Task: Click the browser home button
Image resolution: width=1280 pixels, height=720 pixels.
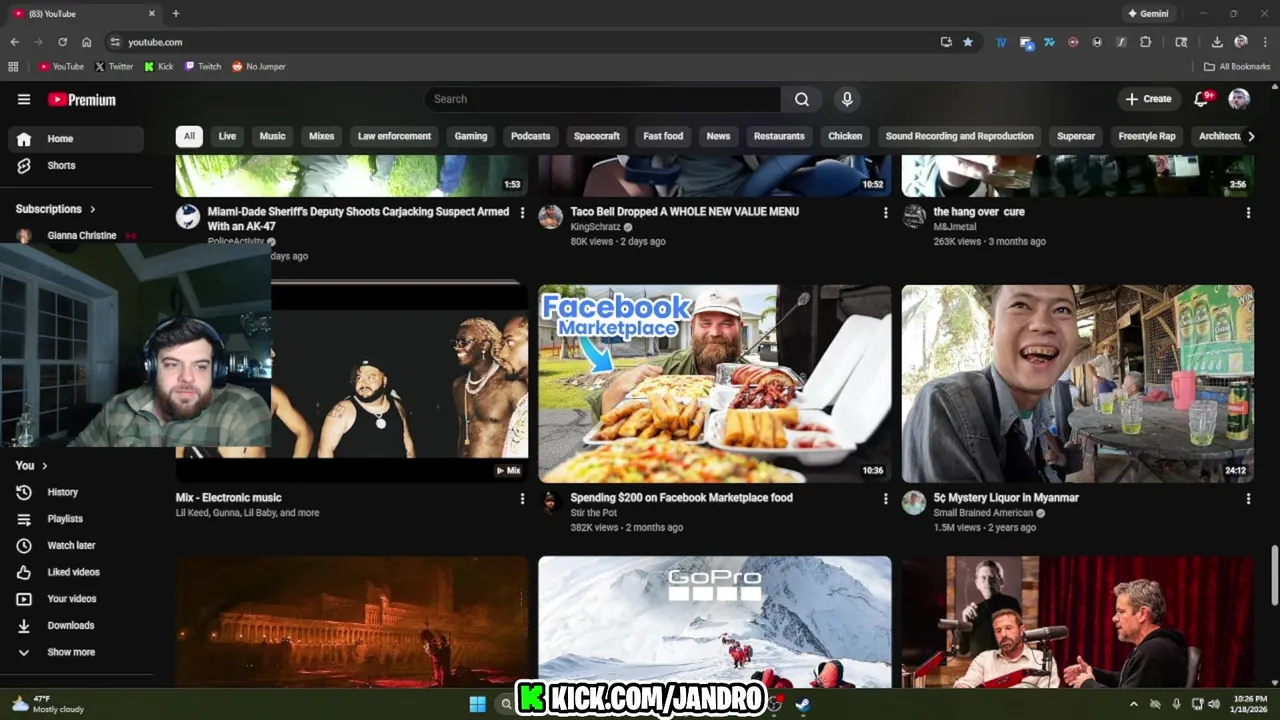Action: pyautogui.click(x=87, y=42)
